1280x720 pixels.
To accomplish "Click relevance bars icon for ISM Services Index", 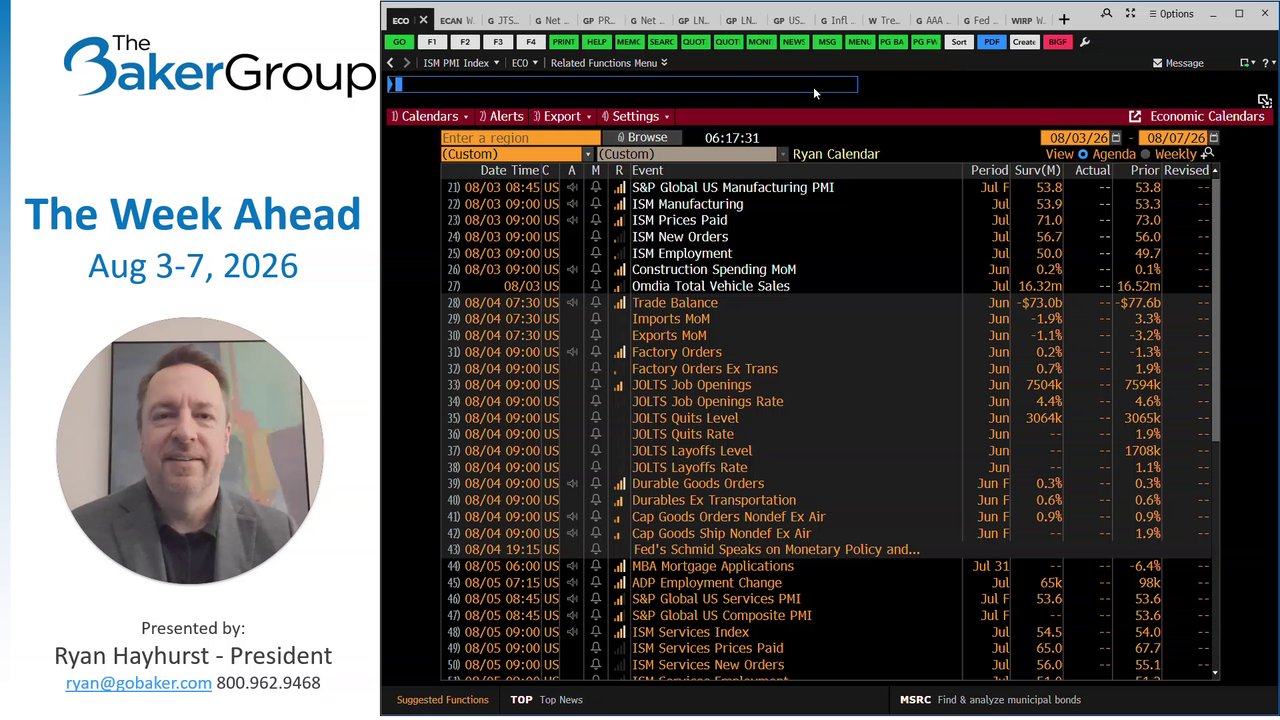I will [620, 632].
